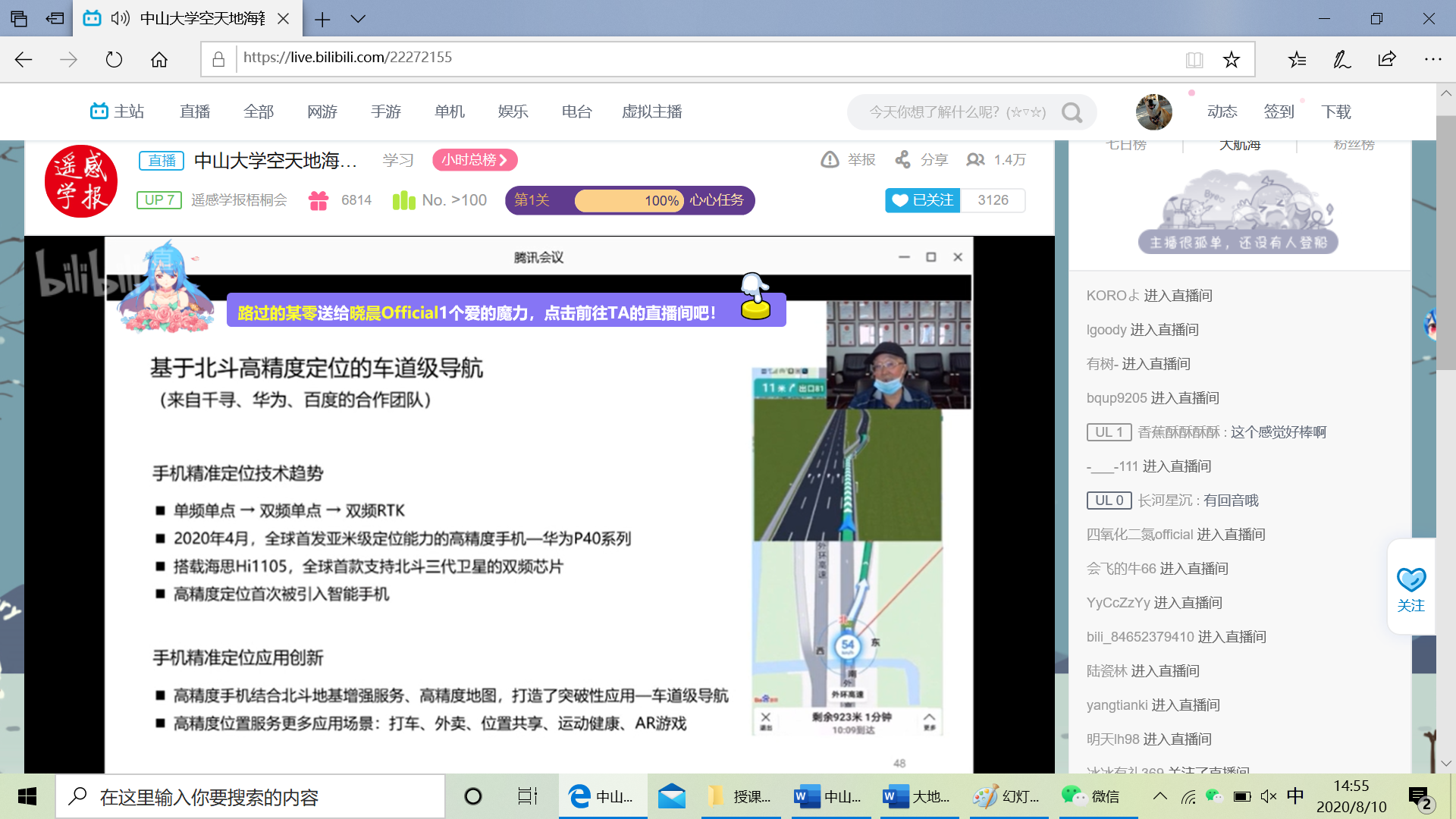Screen dimensions: 1456x819
Task: Click the 签到 sign-in link
Action: 1279,112
